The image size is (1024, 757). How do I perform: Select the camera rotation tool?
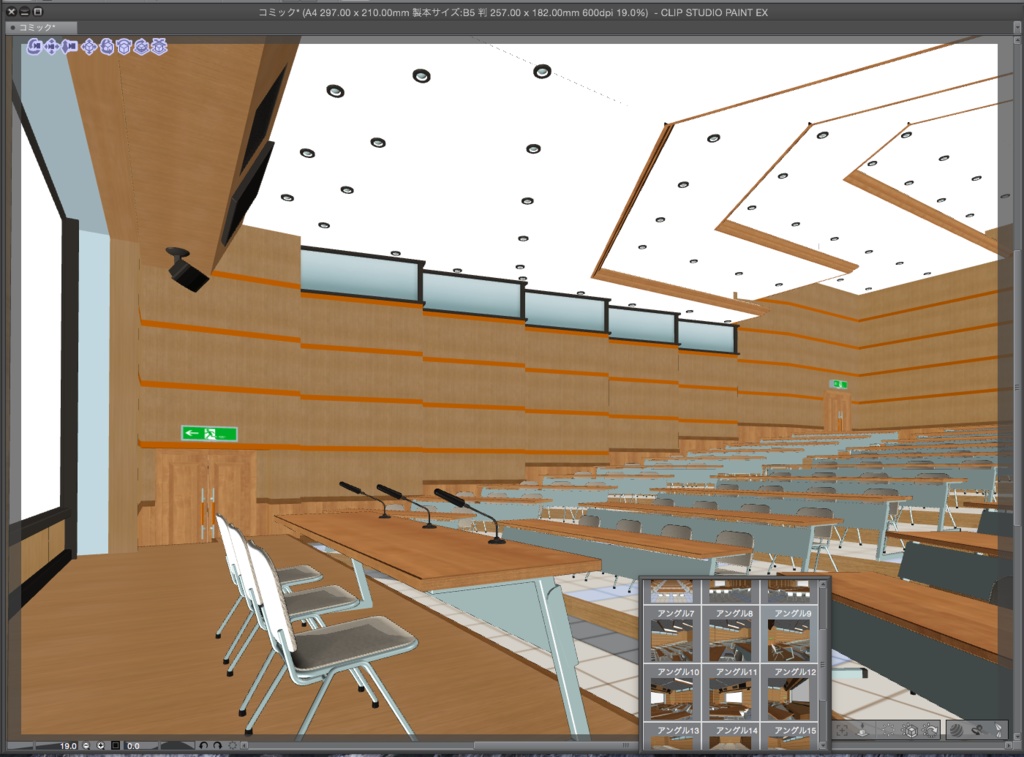click(x=33, y=46)
